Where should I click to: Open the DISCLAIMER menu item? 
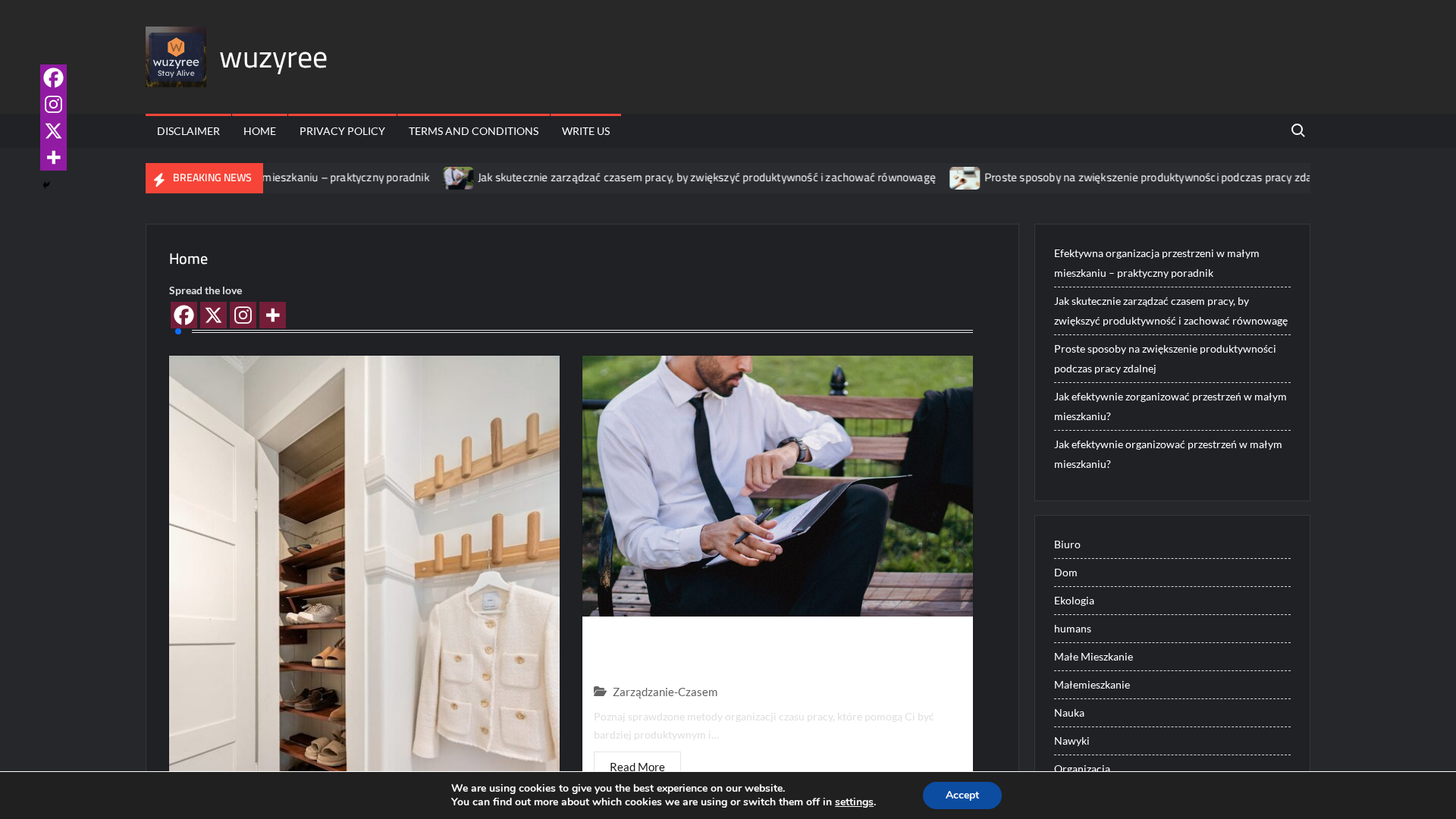point(188,131)
